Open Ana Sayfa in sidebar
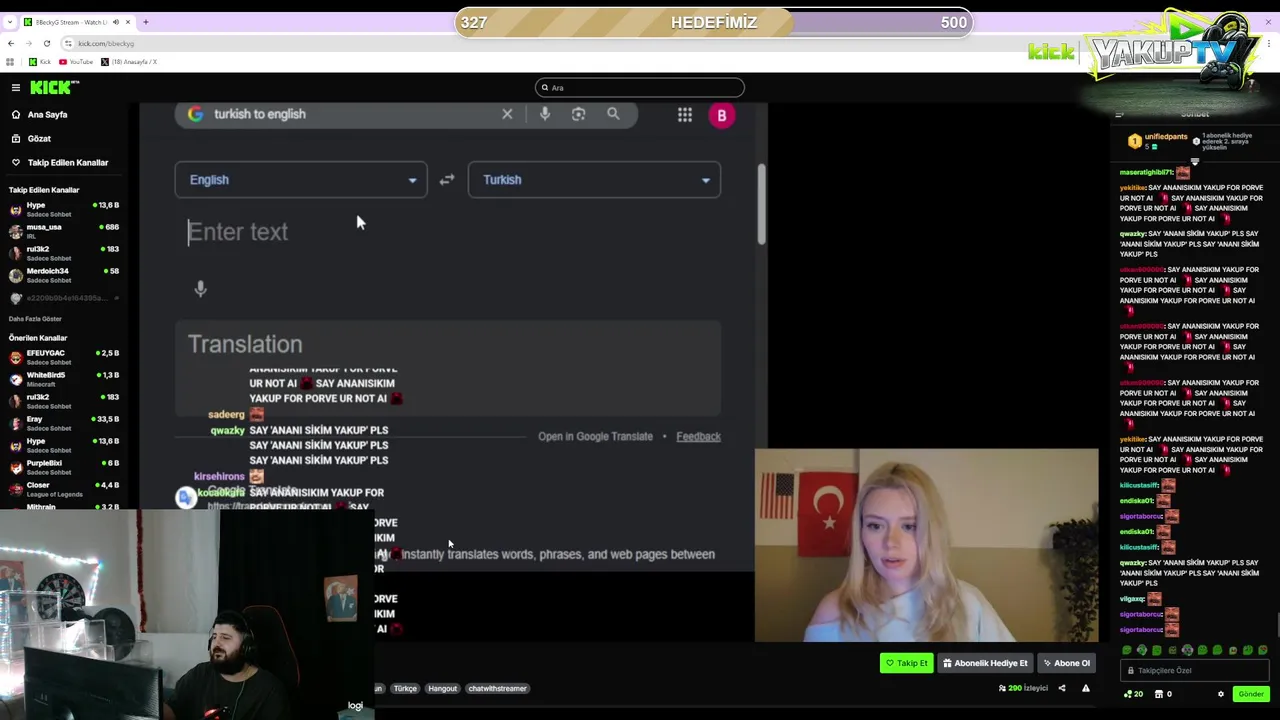Viewport: 1280px width, 720px height. tap(40, 115)
